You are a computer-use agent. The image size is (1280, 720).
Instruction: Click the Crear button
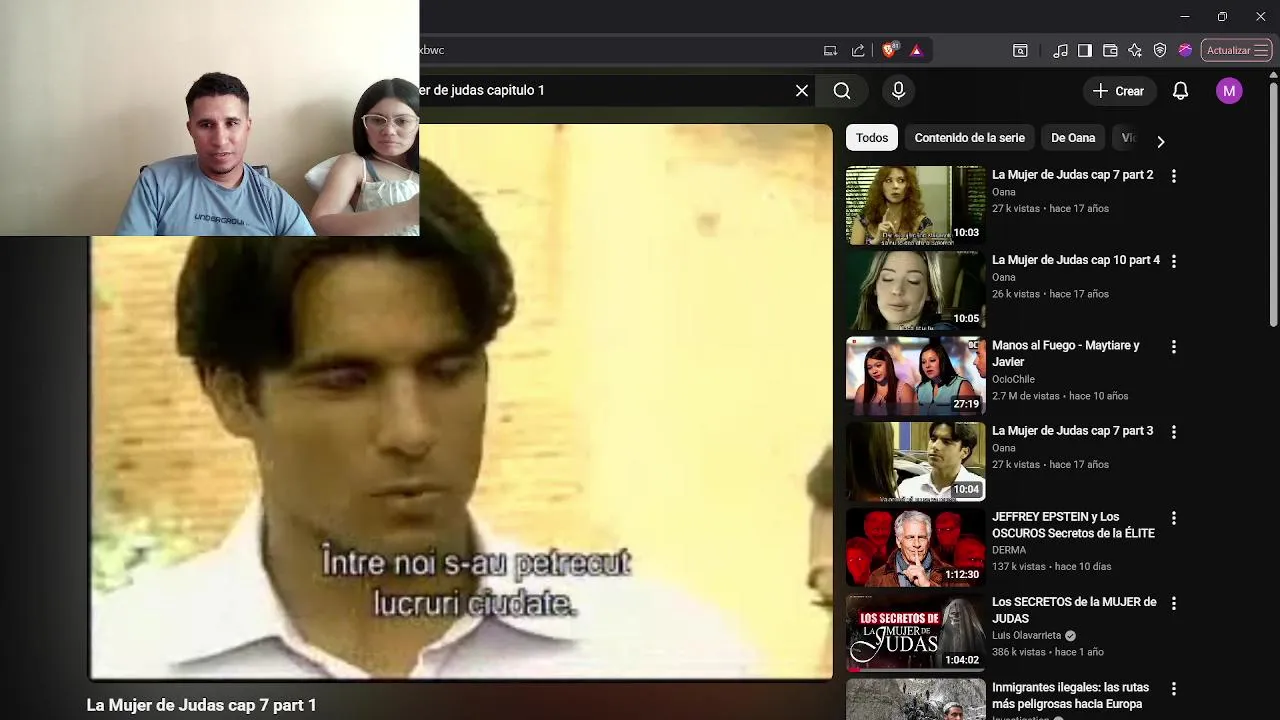(x=1118, y=91)
